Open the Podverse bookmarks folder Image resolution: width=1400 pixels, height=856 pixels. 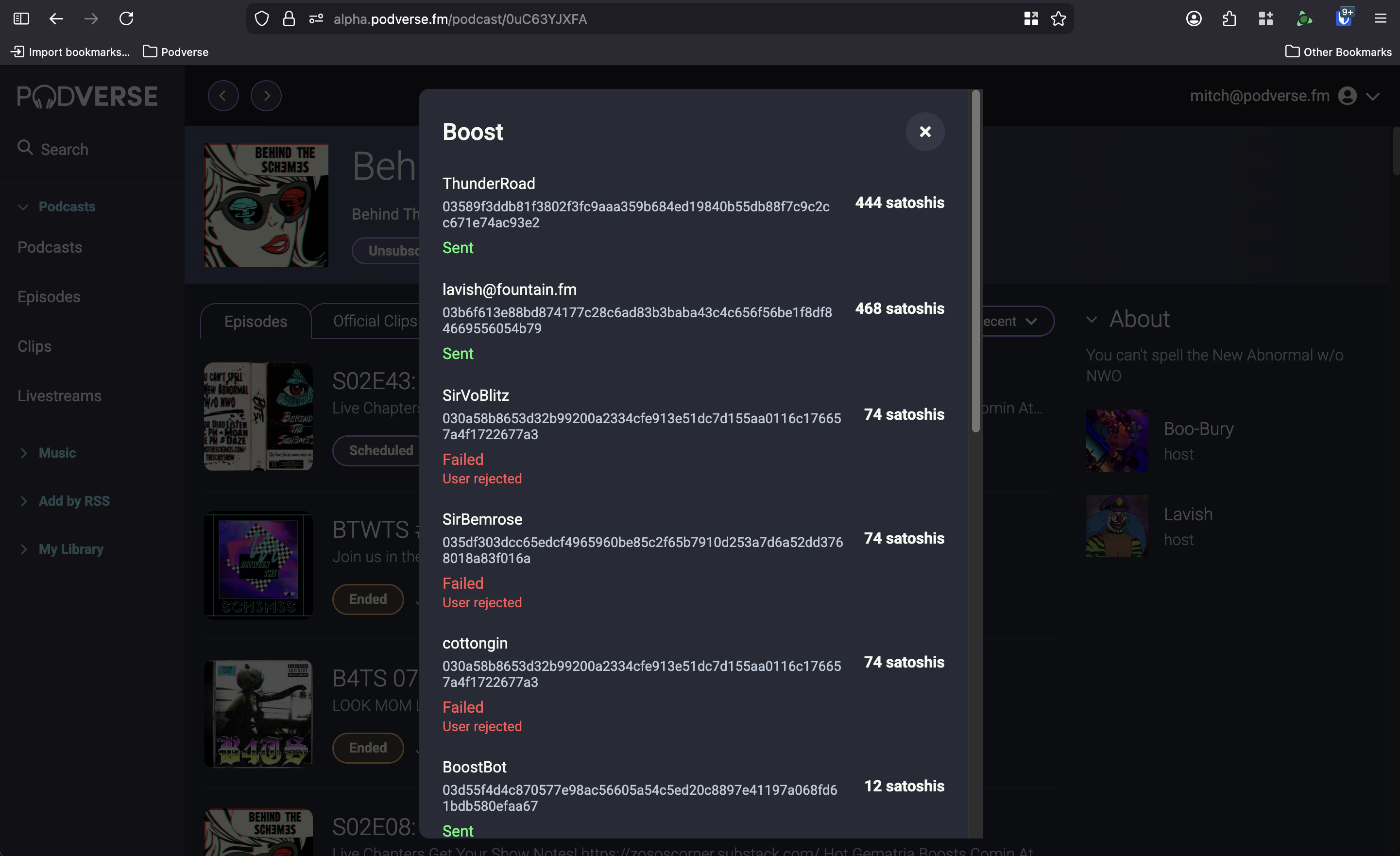(175, 51)
